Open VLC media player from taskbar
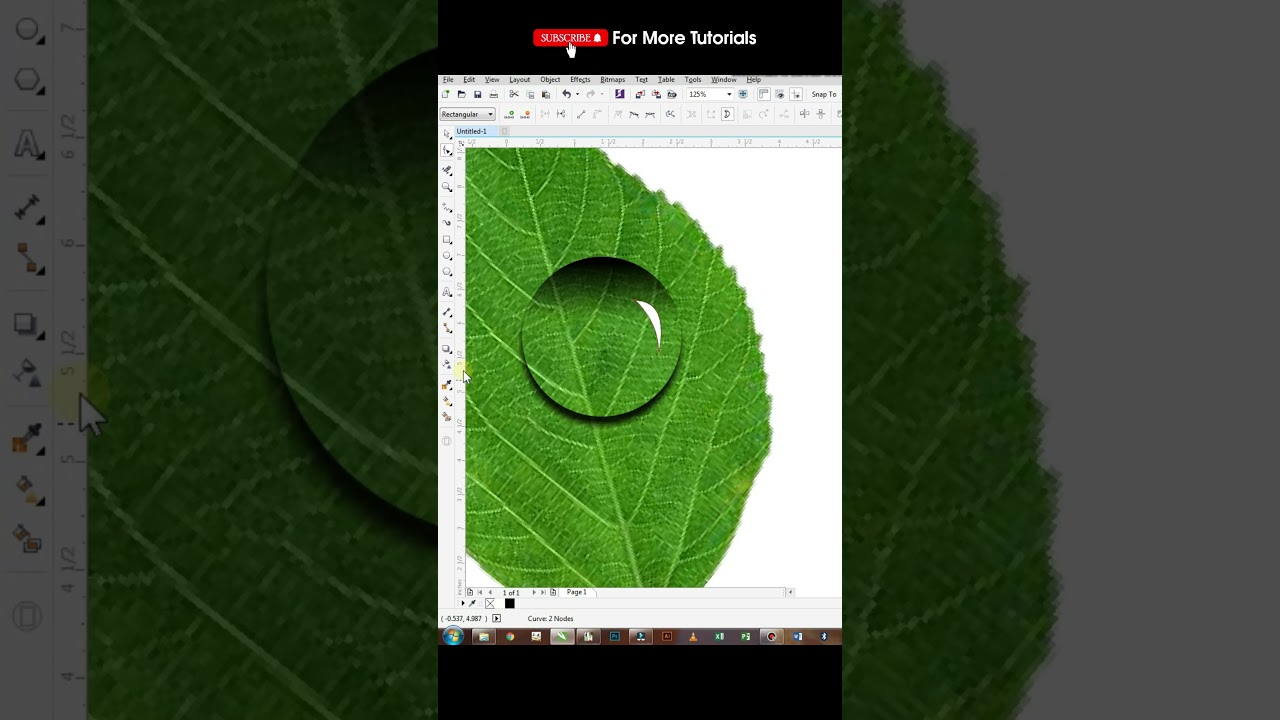Image resolution: width=1280 pixels, height=720 pixels. pos(693,636)
